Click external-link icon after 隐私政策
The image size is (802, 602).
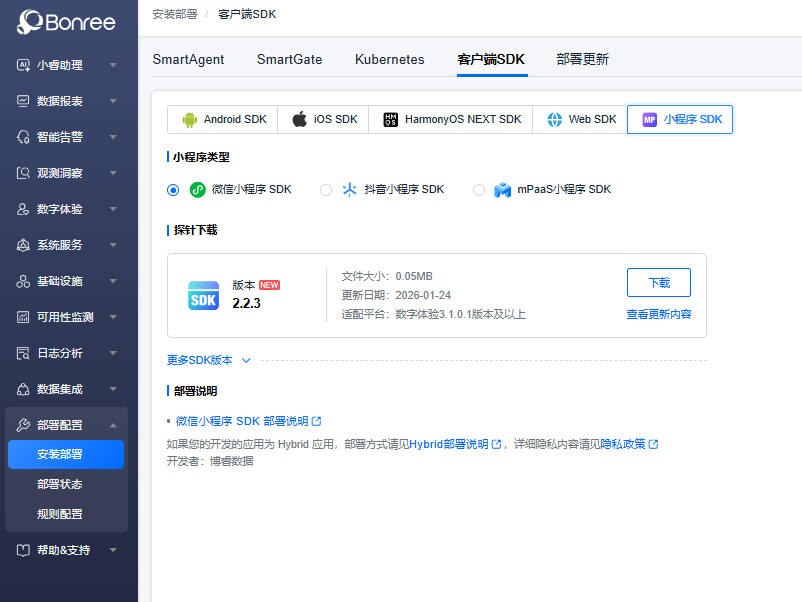[x=653, y=444]
